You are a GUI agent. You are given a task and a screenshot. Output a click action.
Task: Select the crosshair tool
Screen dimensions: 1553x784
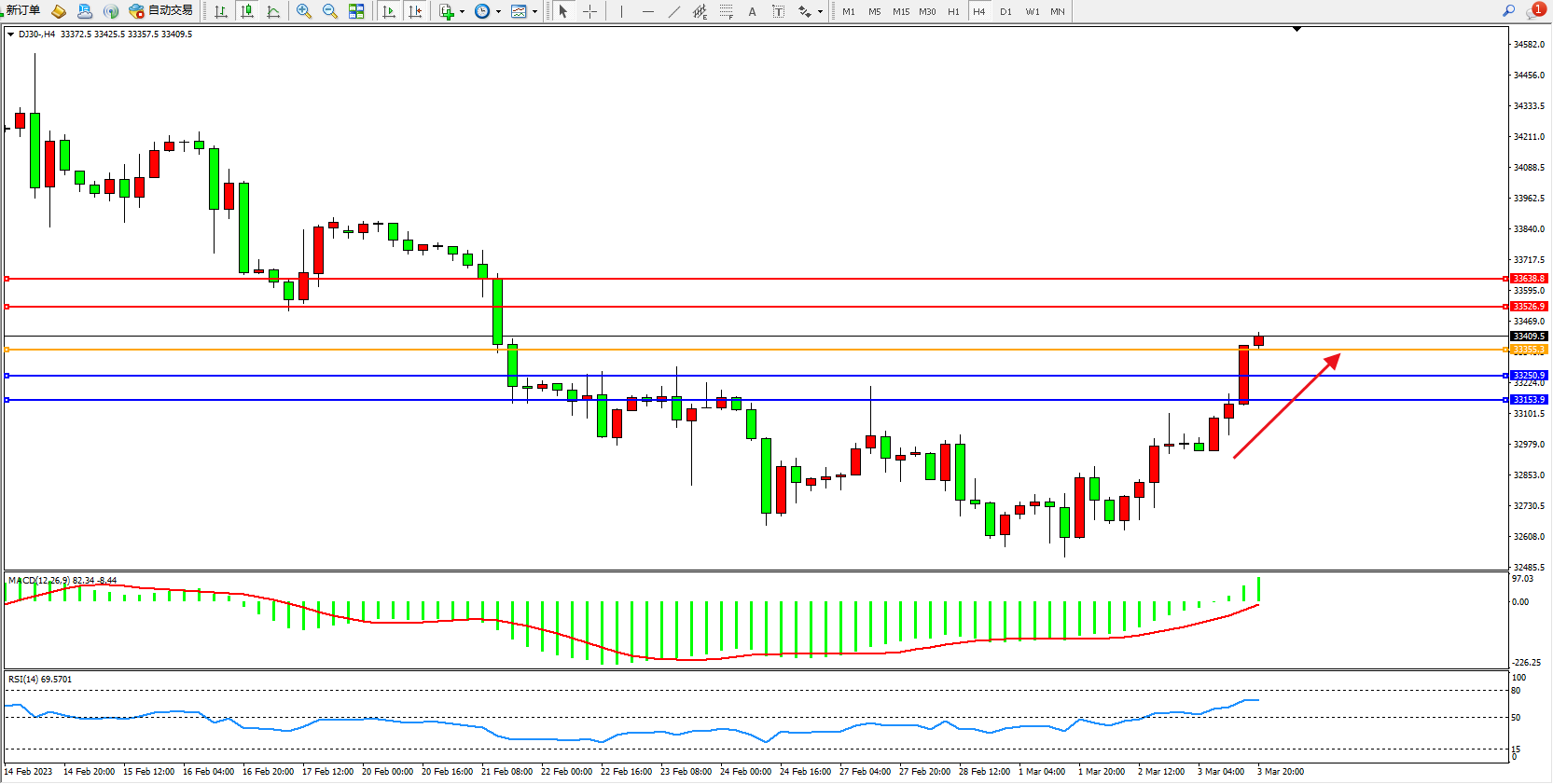click(x=589, y=11)
